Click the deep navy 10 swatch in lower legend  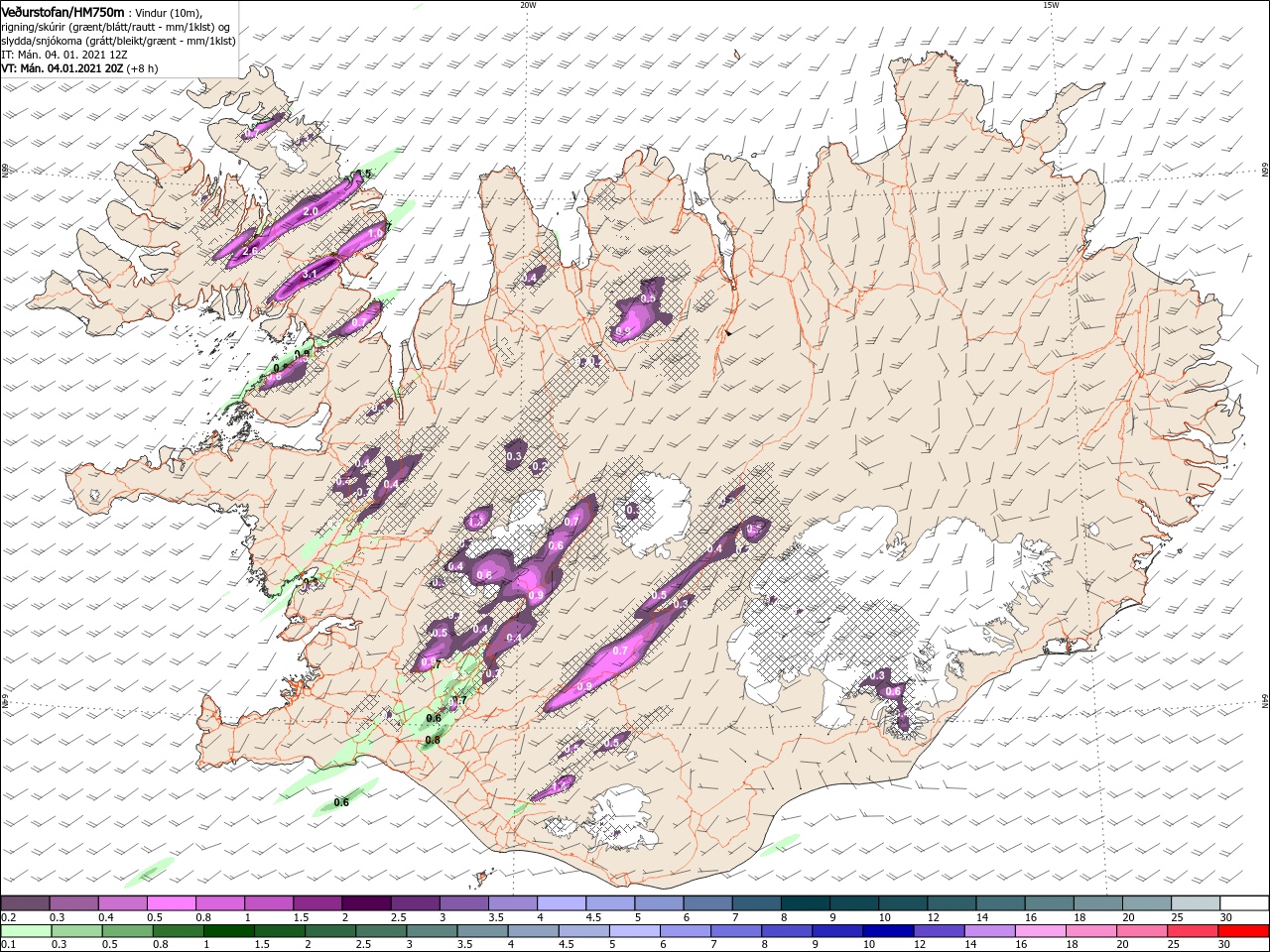click(888, 931)
